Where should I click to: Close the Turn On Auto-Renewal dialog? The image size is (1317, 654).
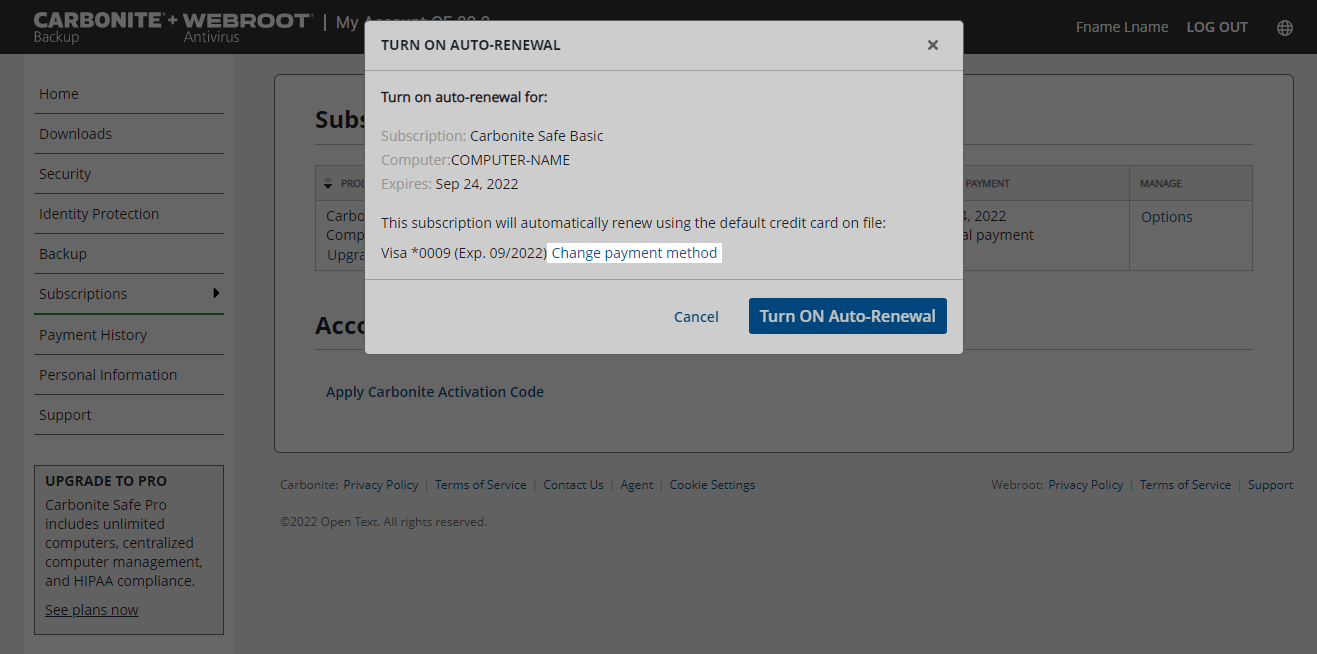click(932, 45)
